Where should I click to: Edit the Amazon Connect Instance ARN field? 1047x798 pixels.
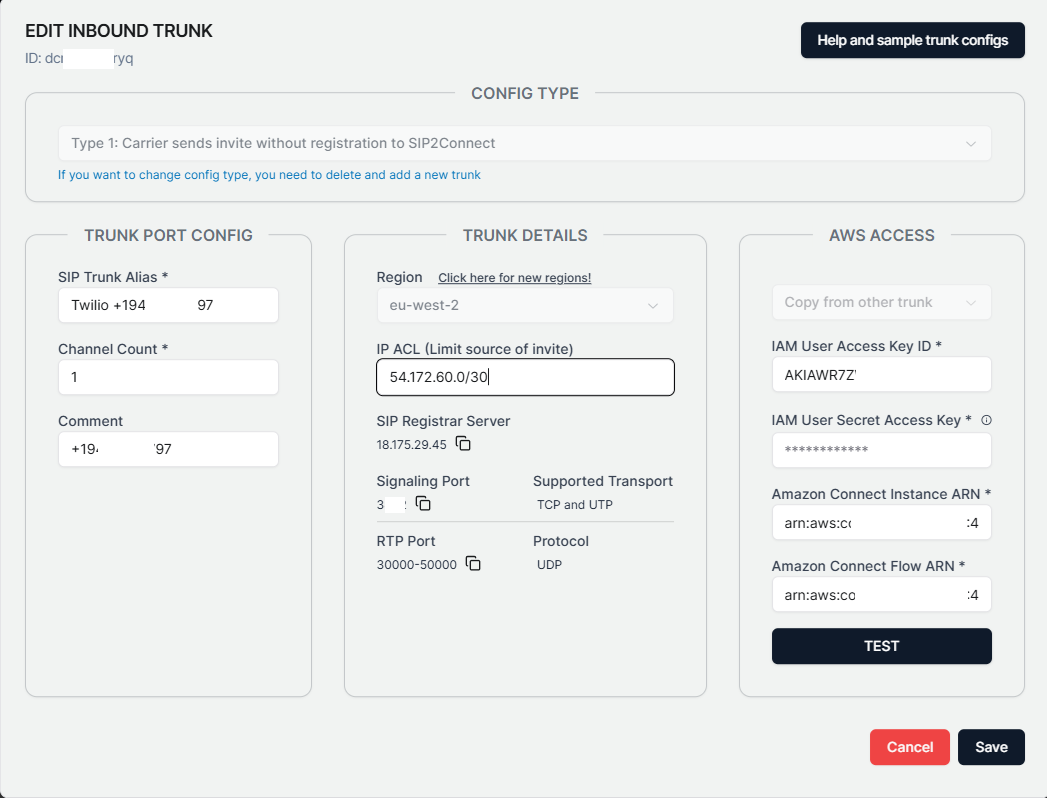(x=881, y=523)
